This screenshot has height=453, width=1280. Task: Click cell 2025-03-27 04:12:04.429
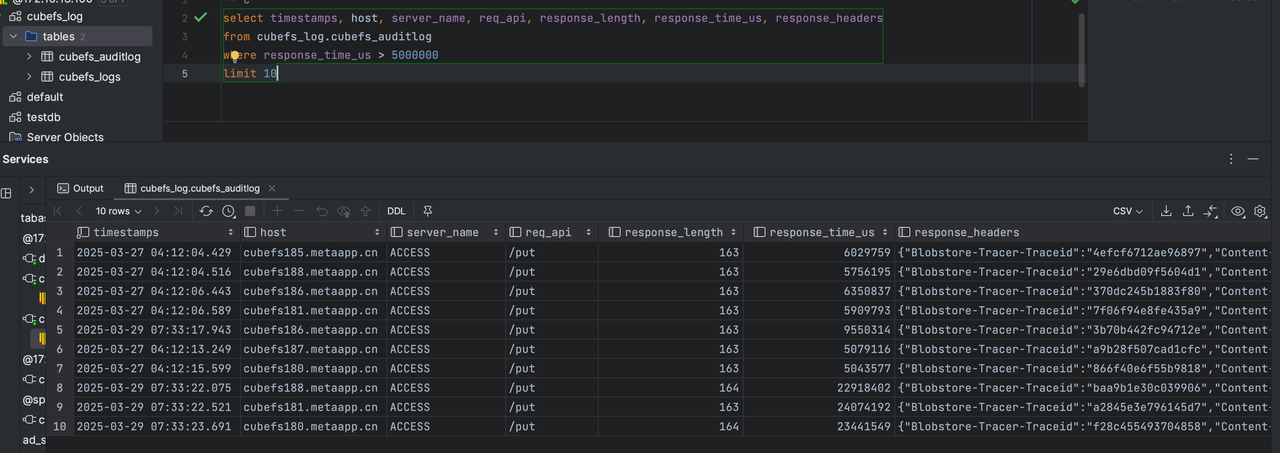coord(154,252)
